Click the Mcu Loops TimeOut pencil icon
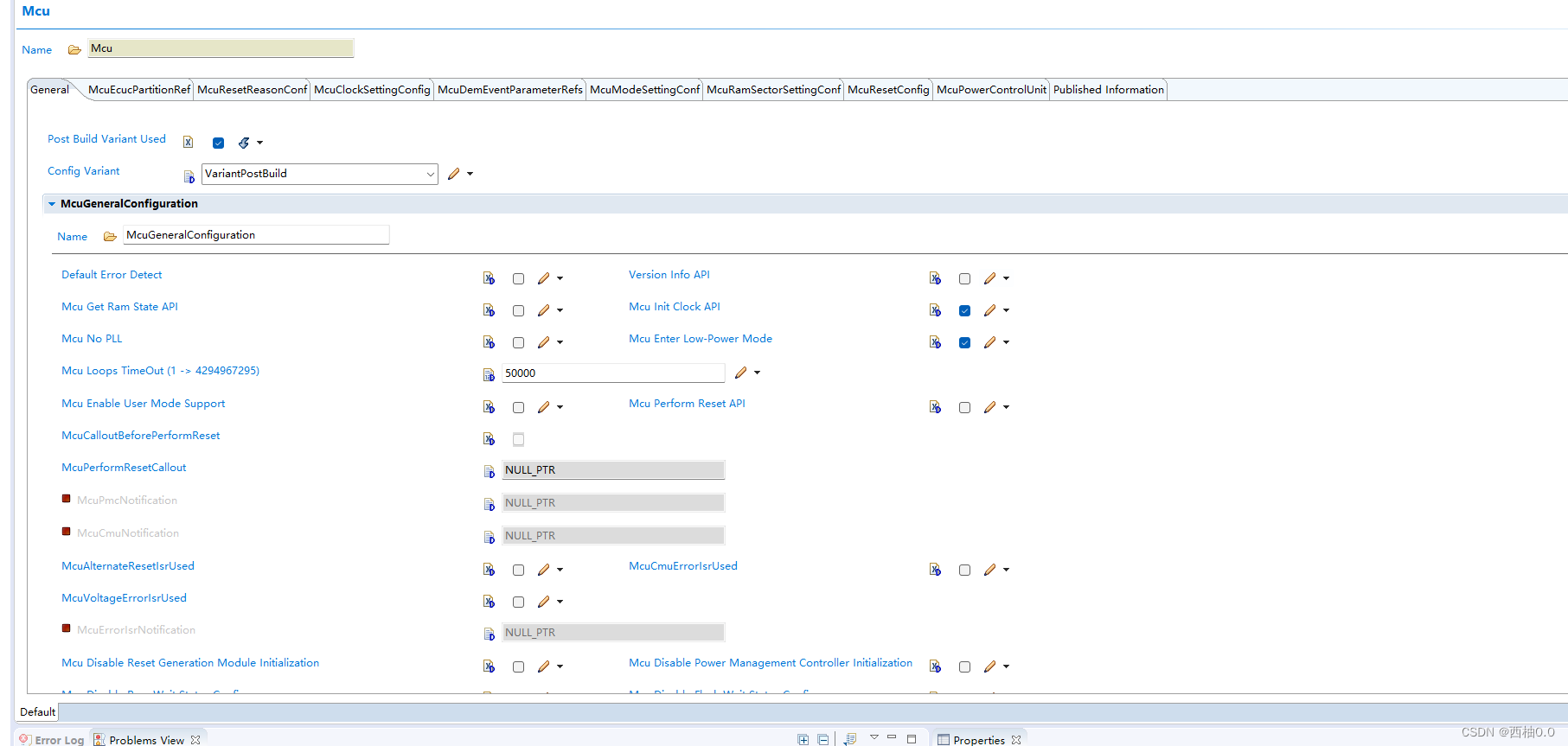The height and width of the screenshot is (746, 1568). pos(741,373)
